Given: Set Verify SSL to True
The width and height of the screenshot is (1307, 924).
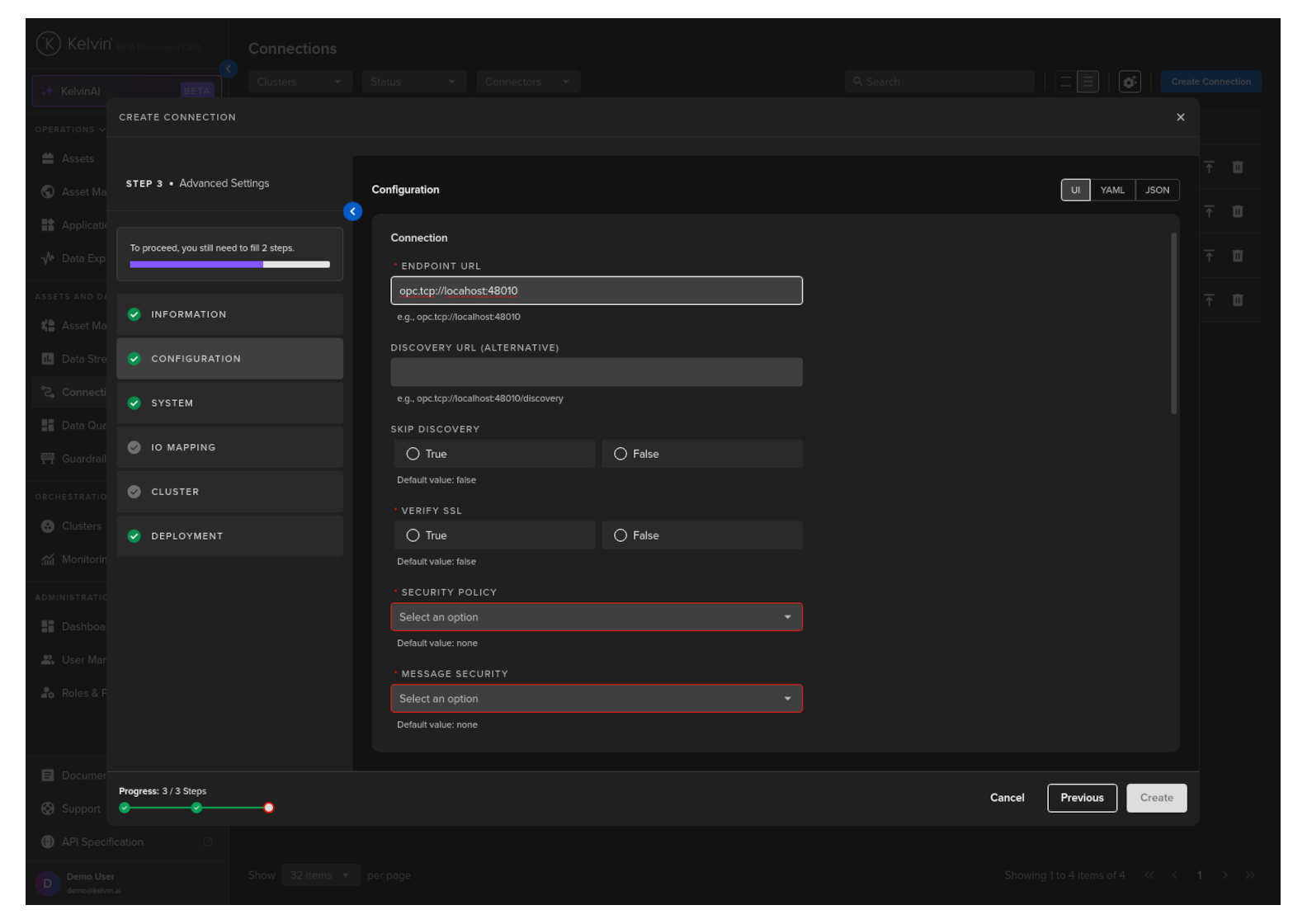Looking at the screenshot, I should coord(413,535).
